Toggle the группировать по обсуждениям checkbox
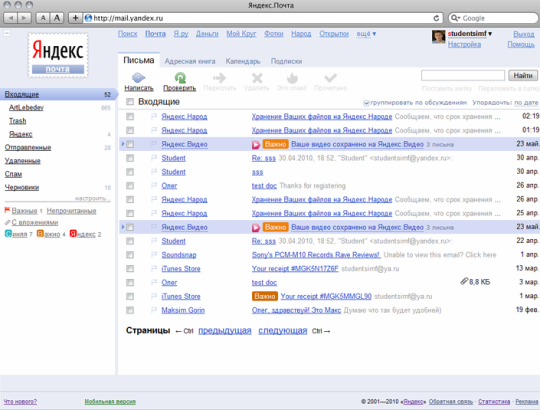This screenshot has height=410, width=540. pyautogui.click(x=366, y=103)
